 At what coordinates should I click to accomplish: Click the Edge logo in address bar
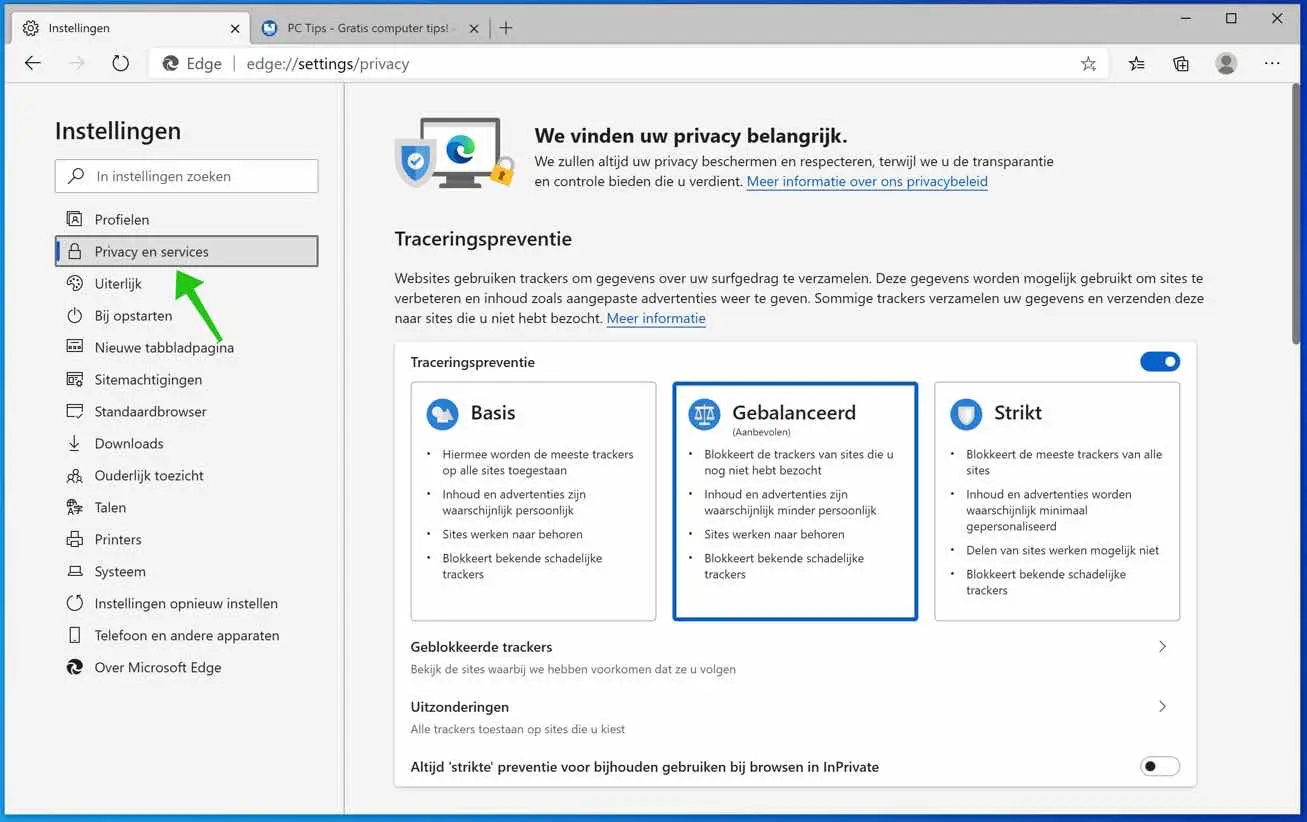click(171, 64)
